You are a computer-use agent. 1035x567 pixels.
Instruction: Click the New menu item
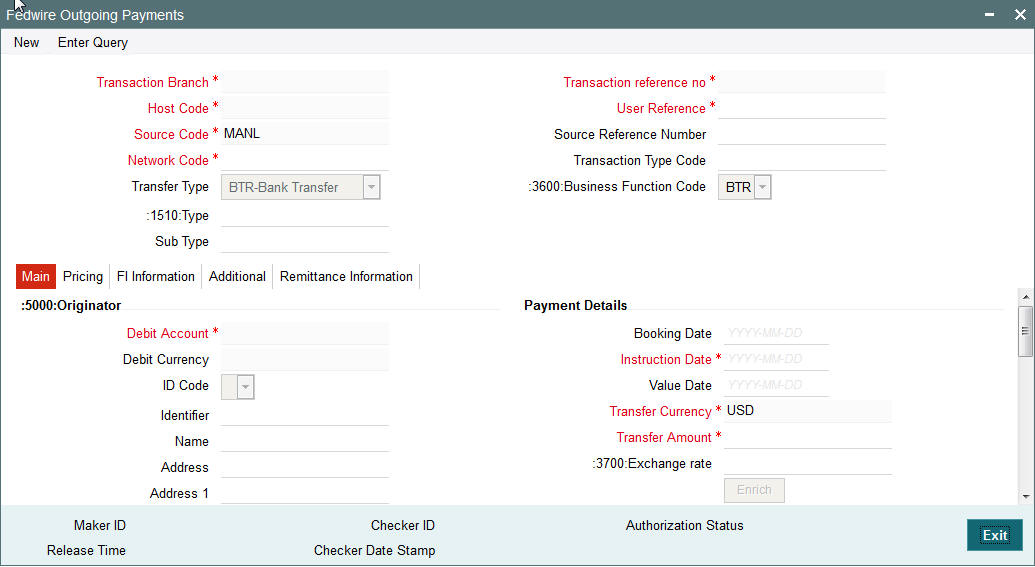(26, 42)
